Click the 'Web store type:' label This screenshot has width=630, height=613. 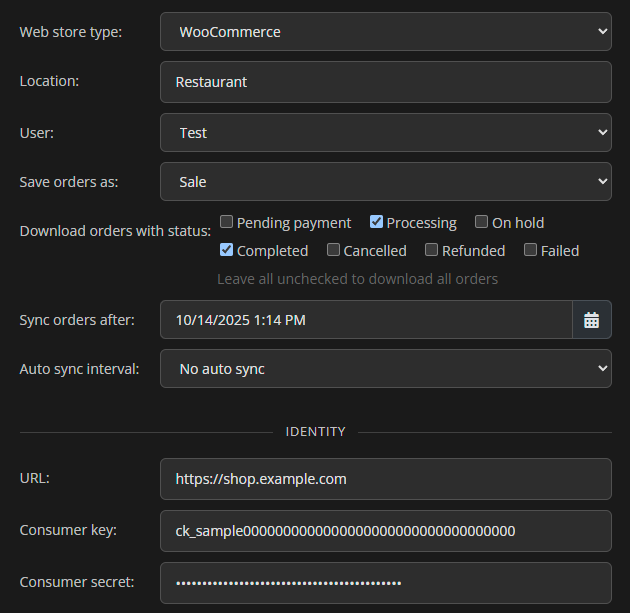(x=71, y=32)
